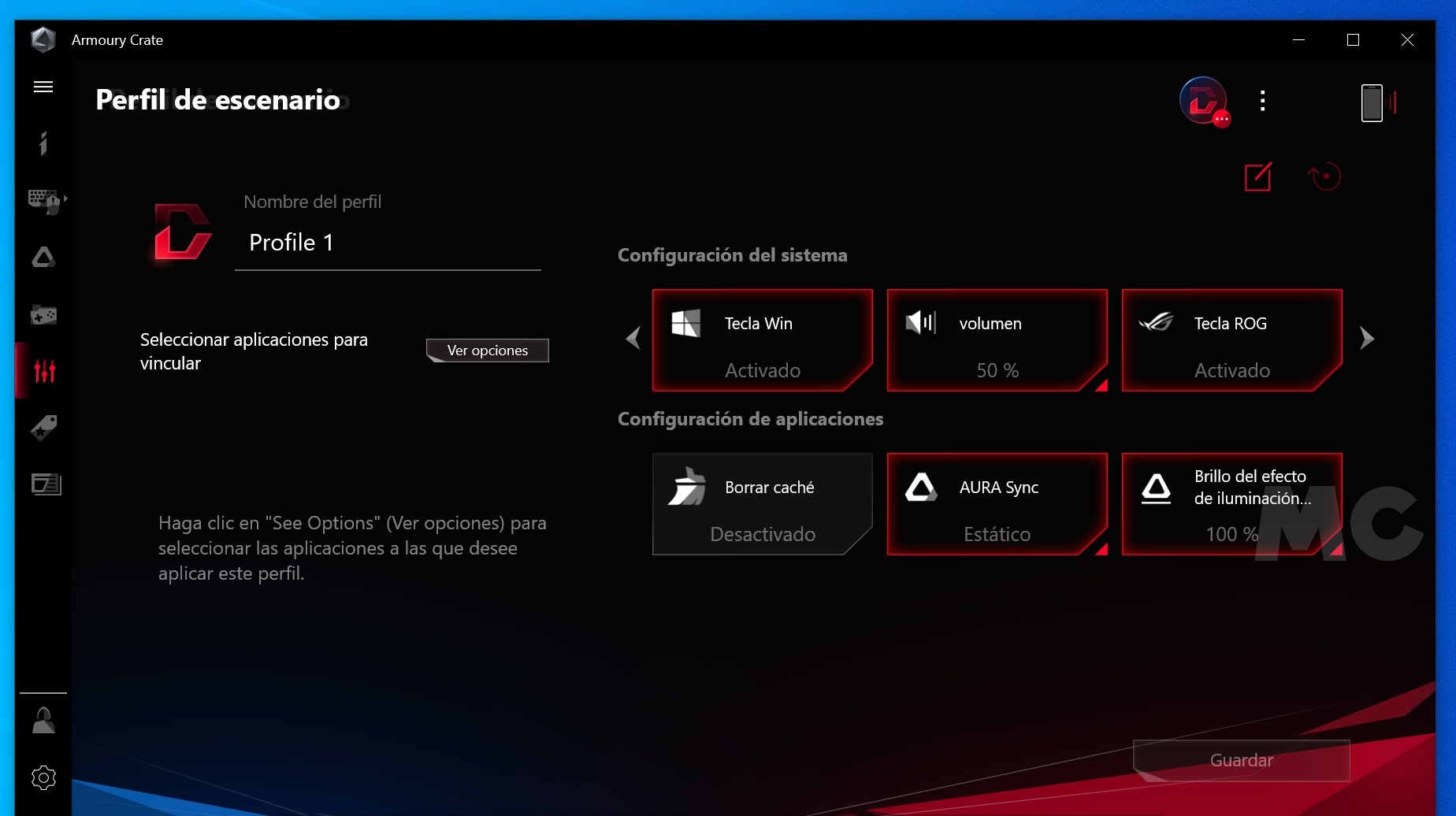Click the Profile 1 name field
The width and height of the screenshot is (1456, 816).
(388, 243)
